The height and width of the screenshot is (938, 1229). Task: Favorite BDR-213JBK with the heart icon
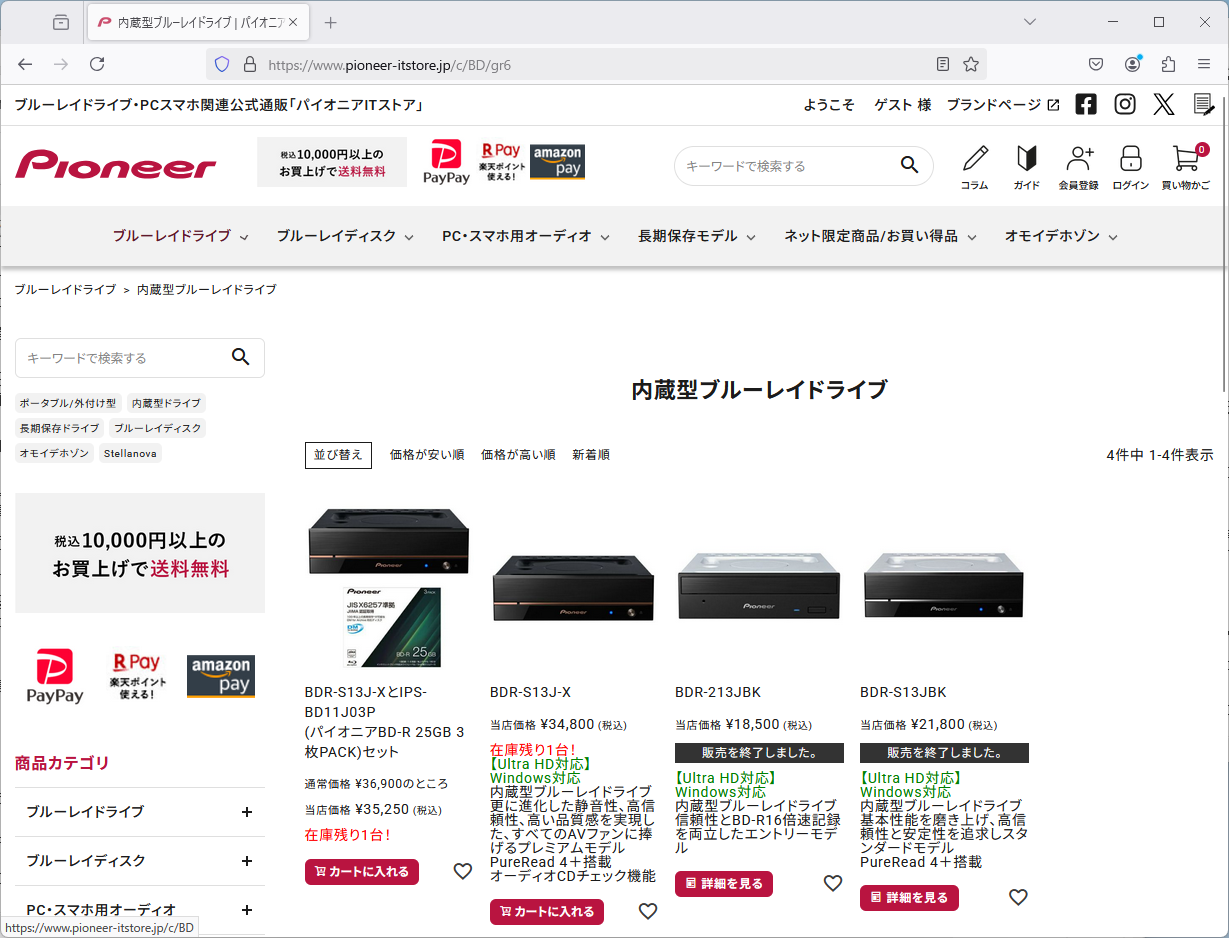[x=833, y=883]
